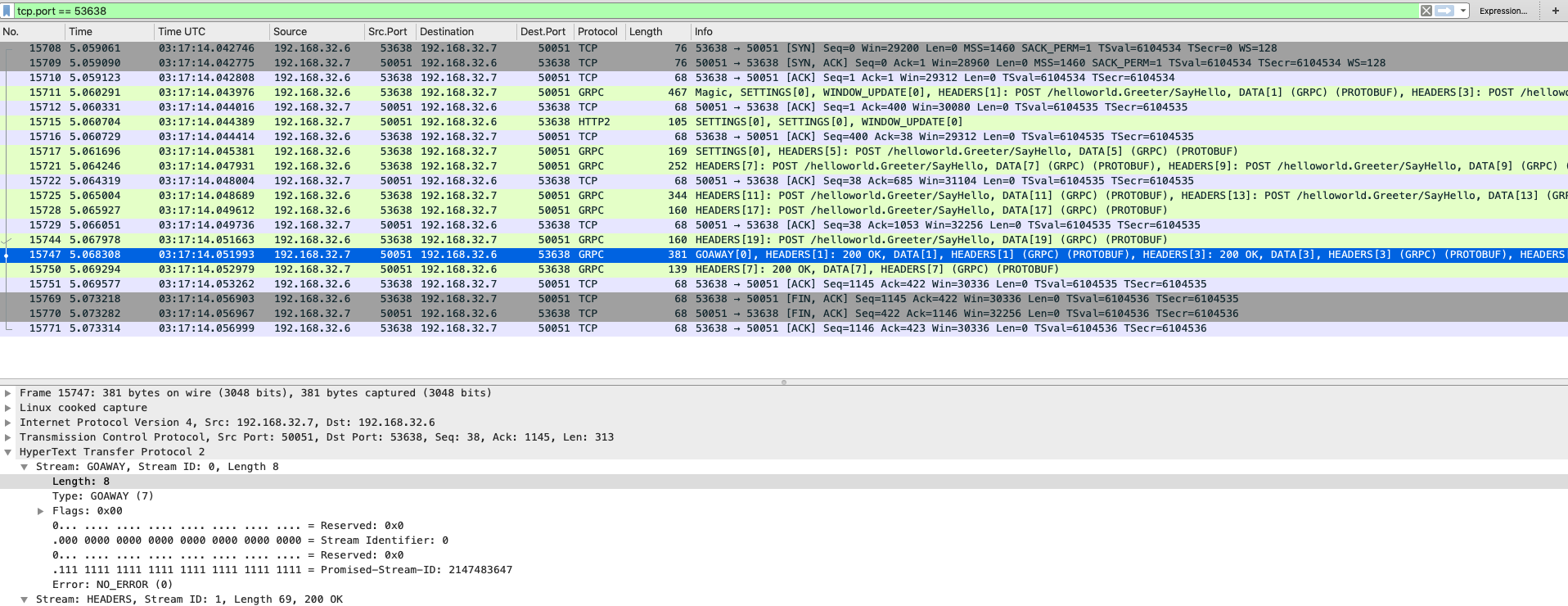Collapse the HEADERS Stream ID 1 node
This screenshot has width=1568, height=606.
[x=25, y=599]
